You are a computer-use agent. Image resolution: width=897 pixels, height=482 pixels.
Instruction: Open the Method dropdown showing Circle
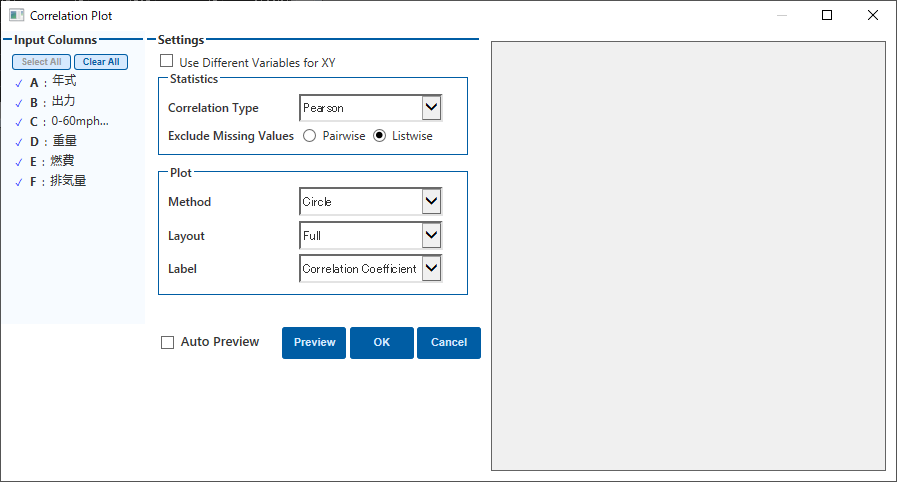[x=431, y=201]
